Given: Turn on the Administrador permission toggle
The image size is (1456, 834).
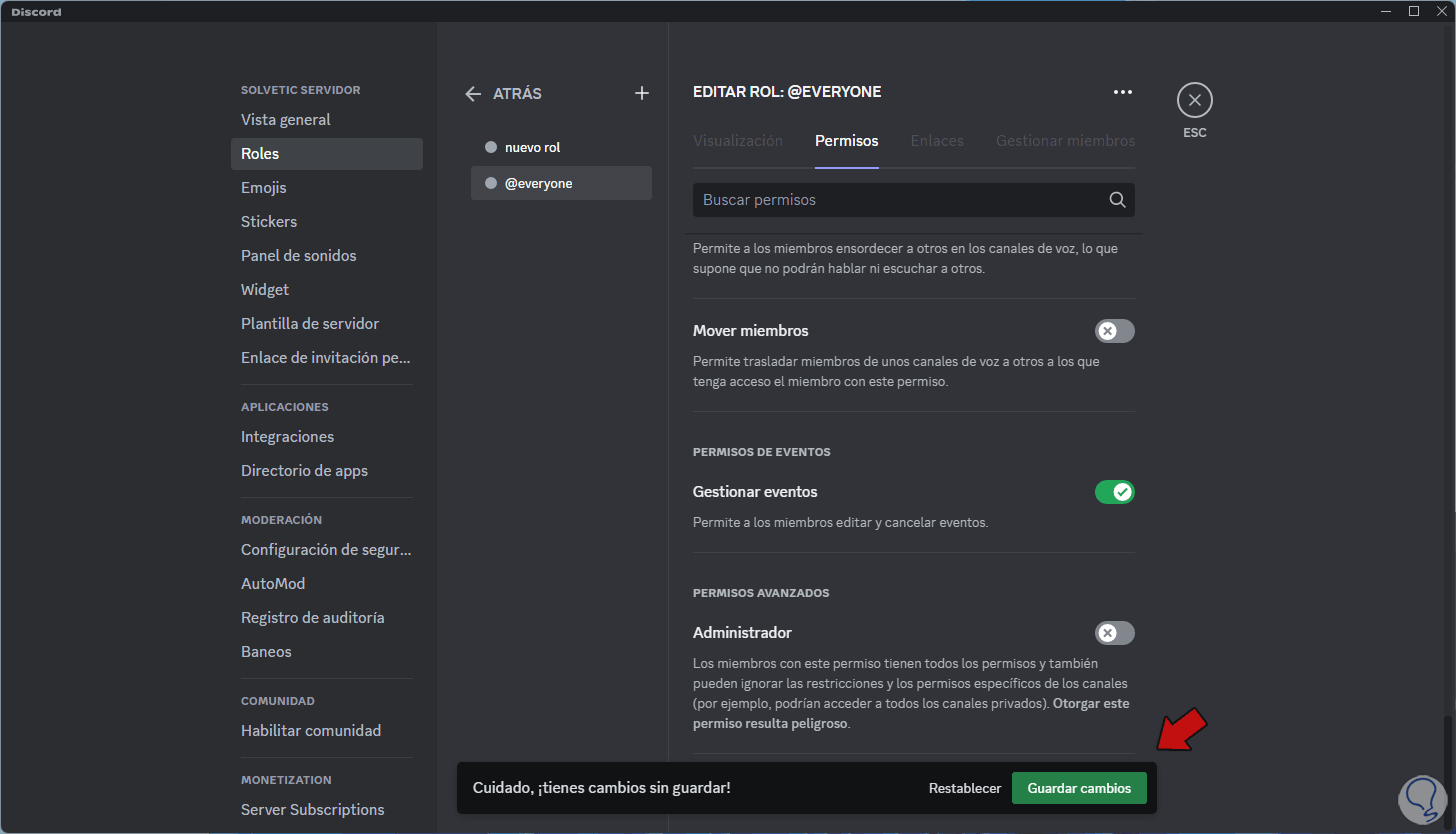Looking at the screenshot, I should [x=1114, y=633].
